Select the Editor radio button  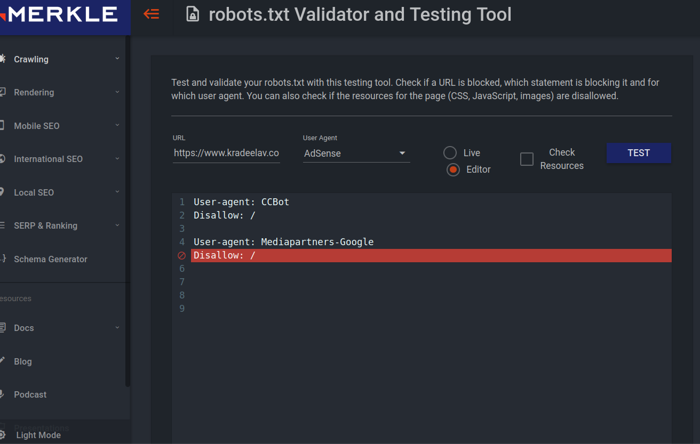coord(453,170)
